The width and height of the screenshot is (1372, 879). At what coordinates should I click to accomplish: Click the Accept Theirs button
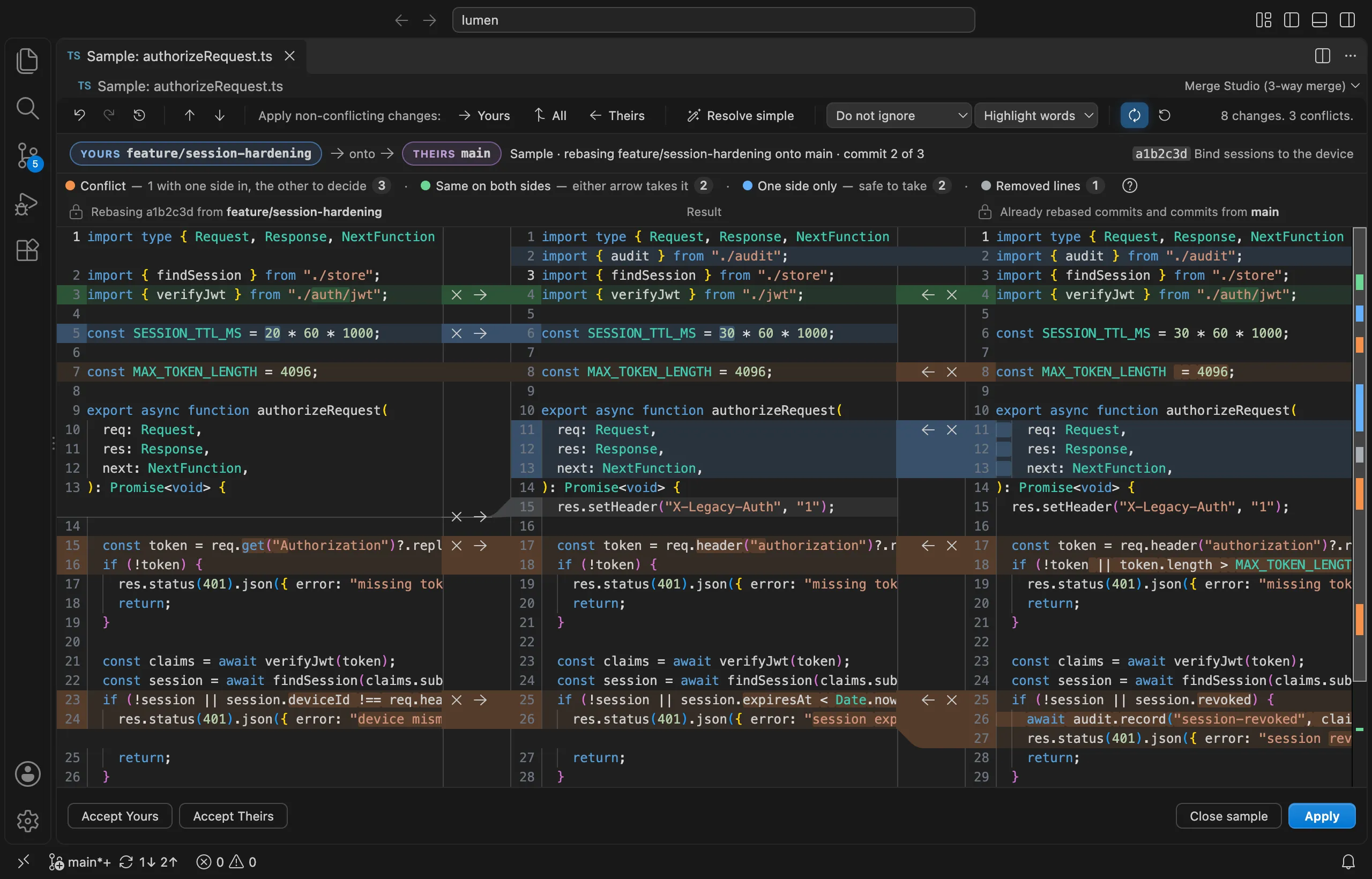(x=234, y=816)
